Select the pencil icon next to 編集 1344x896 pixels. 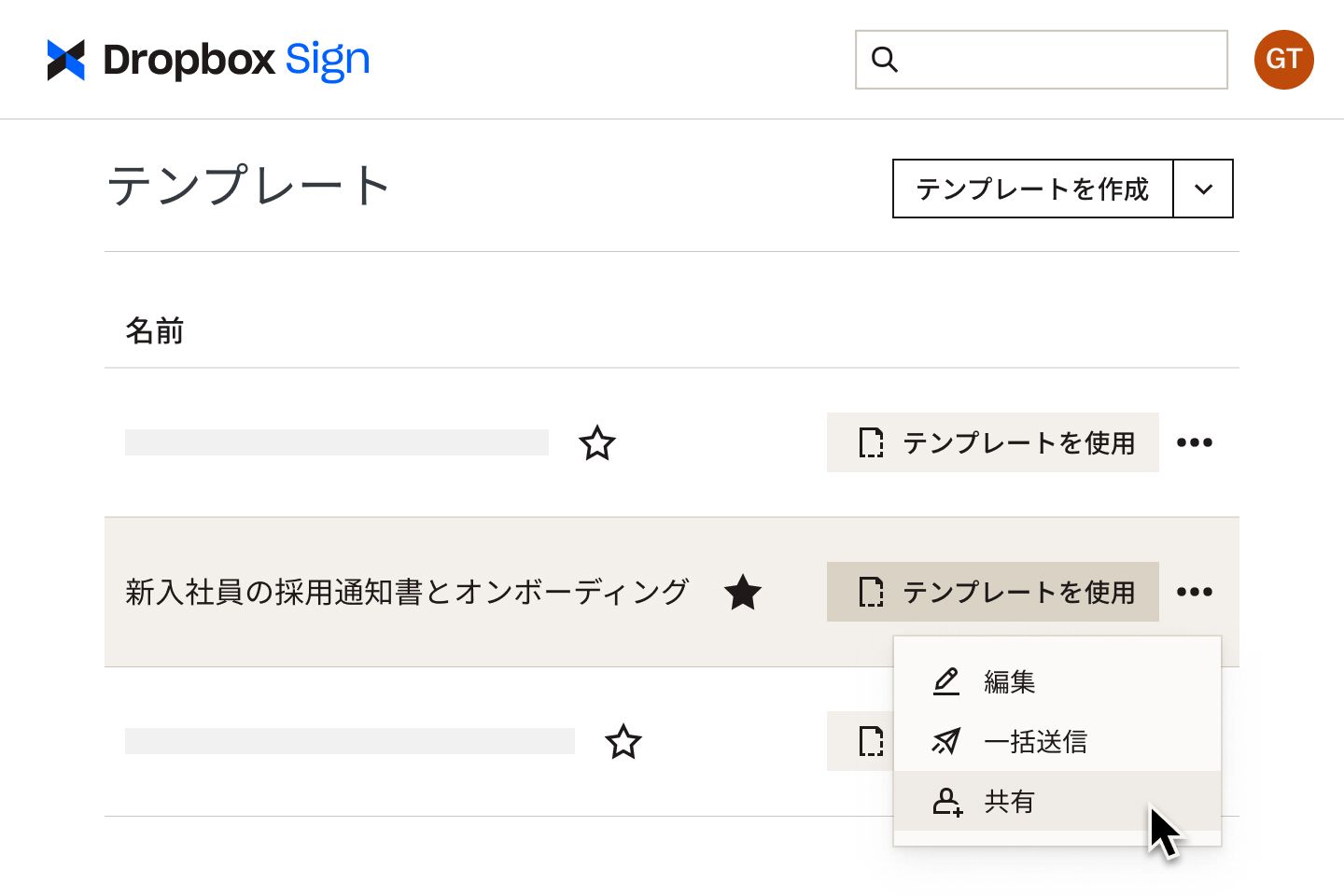(946, 681)
